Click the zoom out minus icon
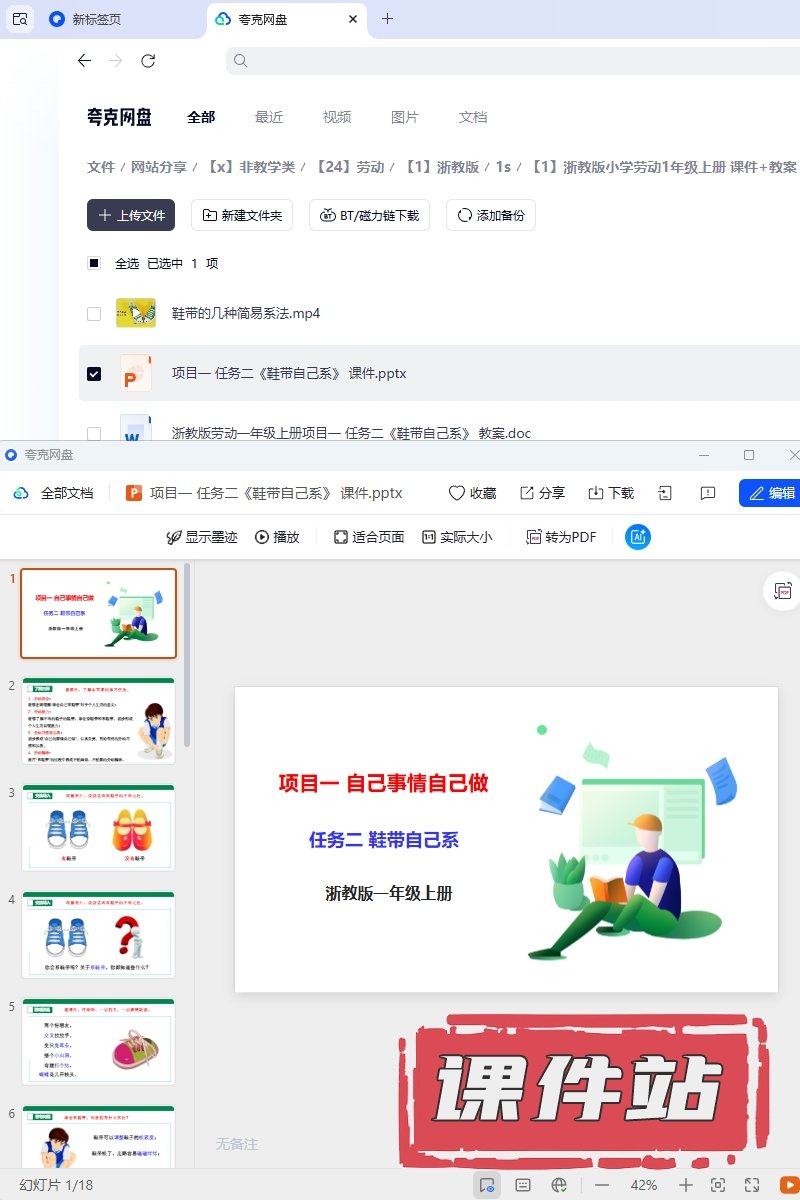The height and width of the screenshot is (1200, 800). (602, 1185)
